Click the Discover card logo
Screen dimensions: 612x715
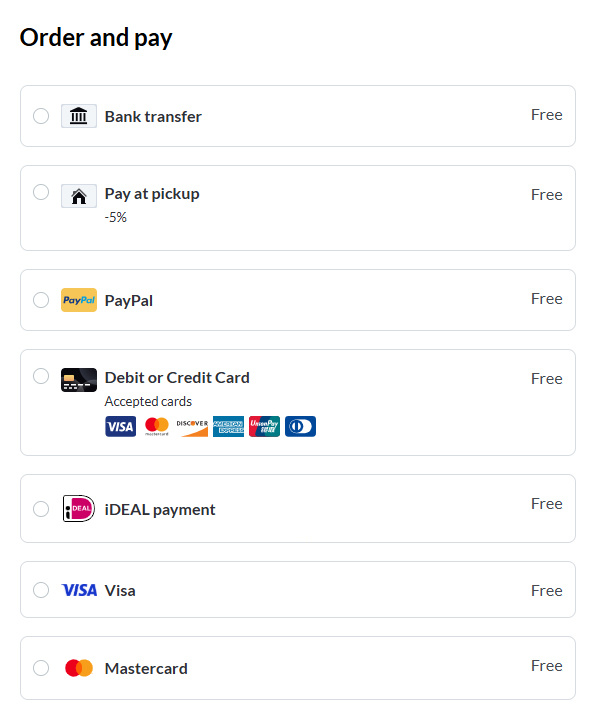coord(192,427)
